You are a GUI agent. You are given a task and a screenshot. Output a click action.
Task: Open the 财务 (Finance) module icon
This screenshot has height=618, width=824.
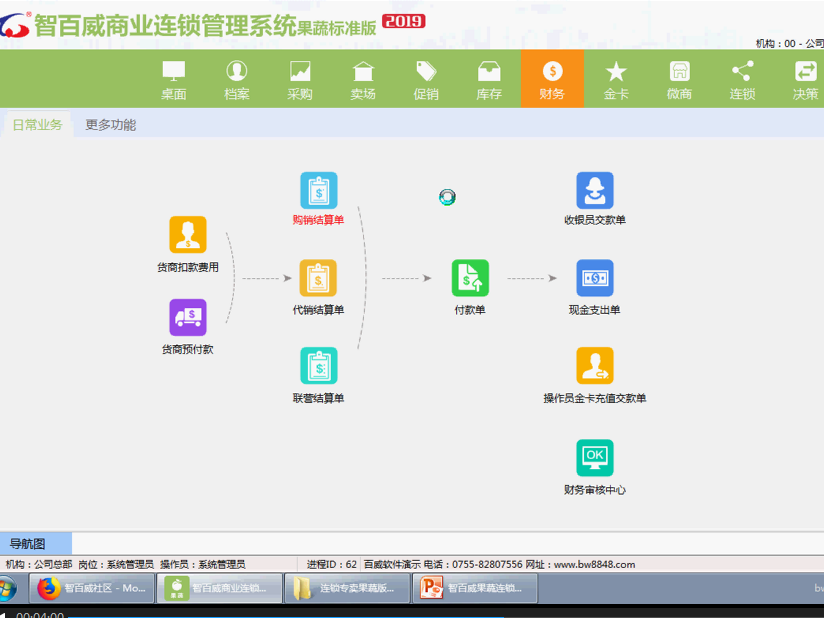552,78
